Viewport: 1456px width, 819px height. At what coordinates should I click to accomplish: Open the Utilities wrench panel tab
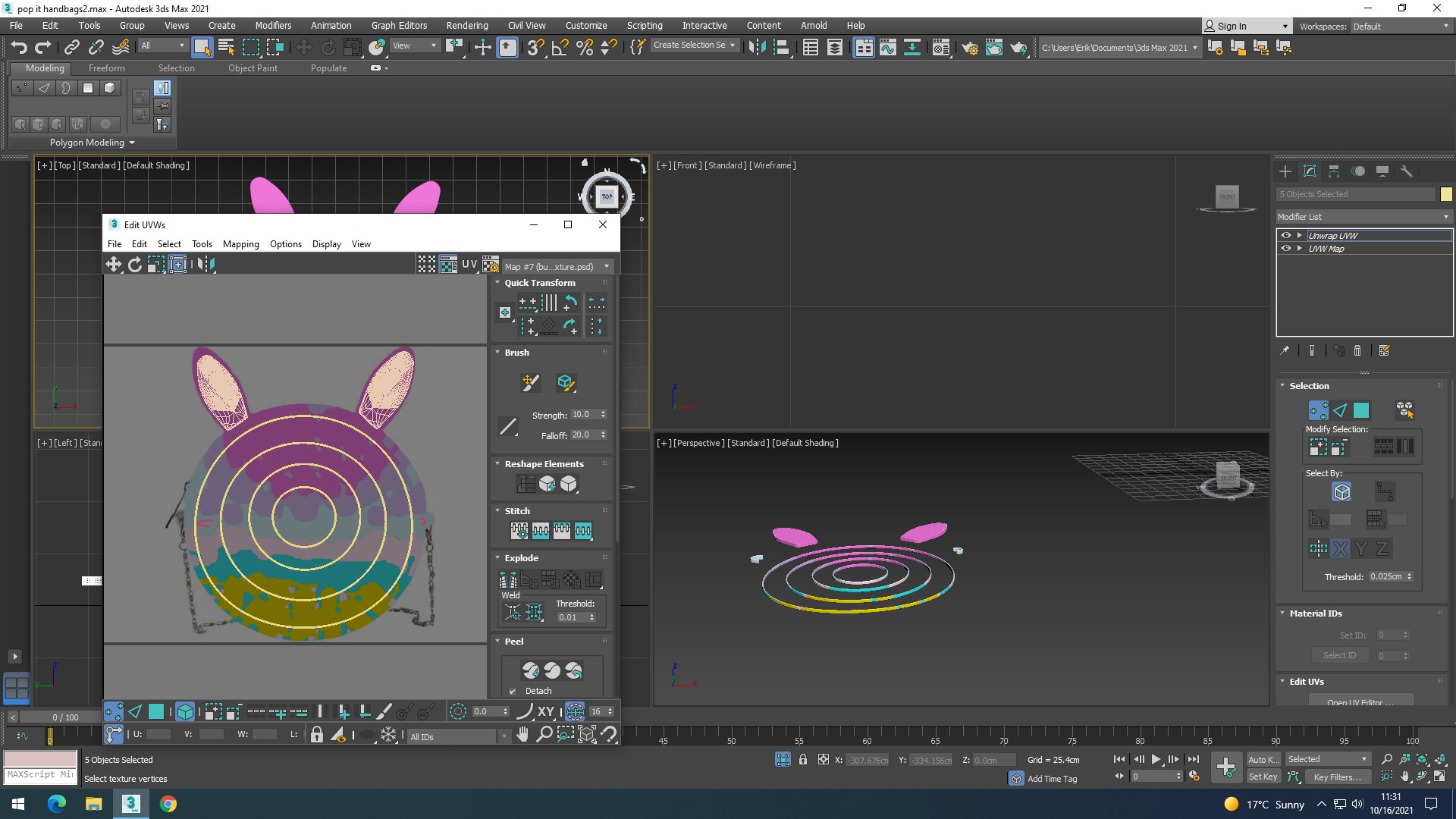(x=1407, y=171)
